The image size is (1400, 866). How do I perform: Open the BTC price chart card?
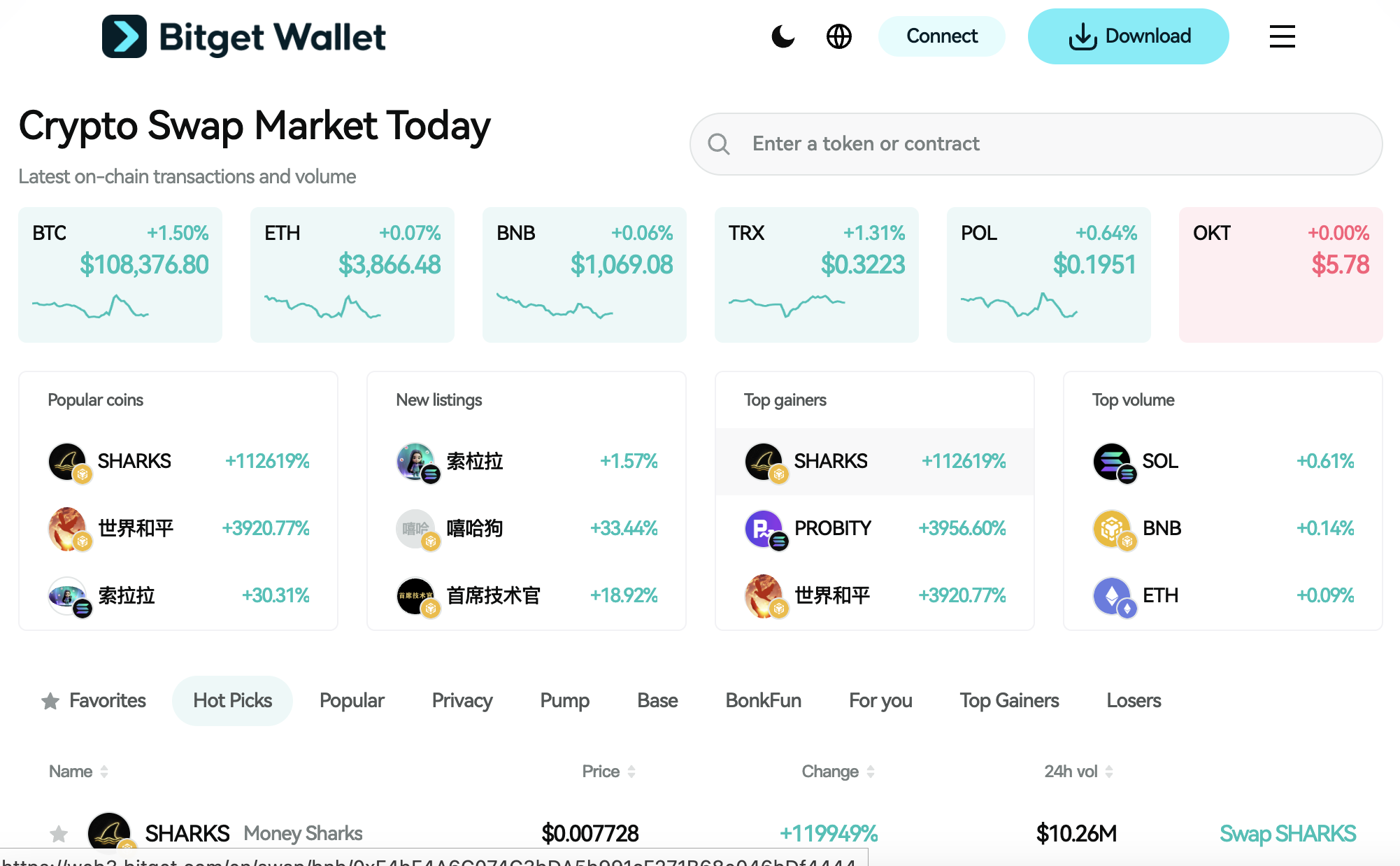pos(120,274)
